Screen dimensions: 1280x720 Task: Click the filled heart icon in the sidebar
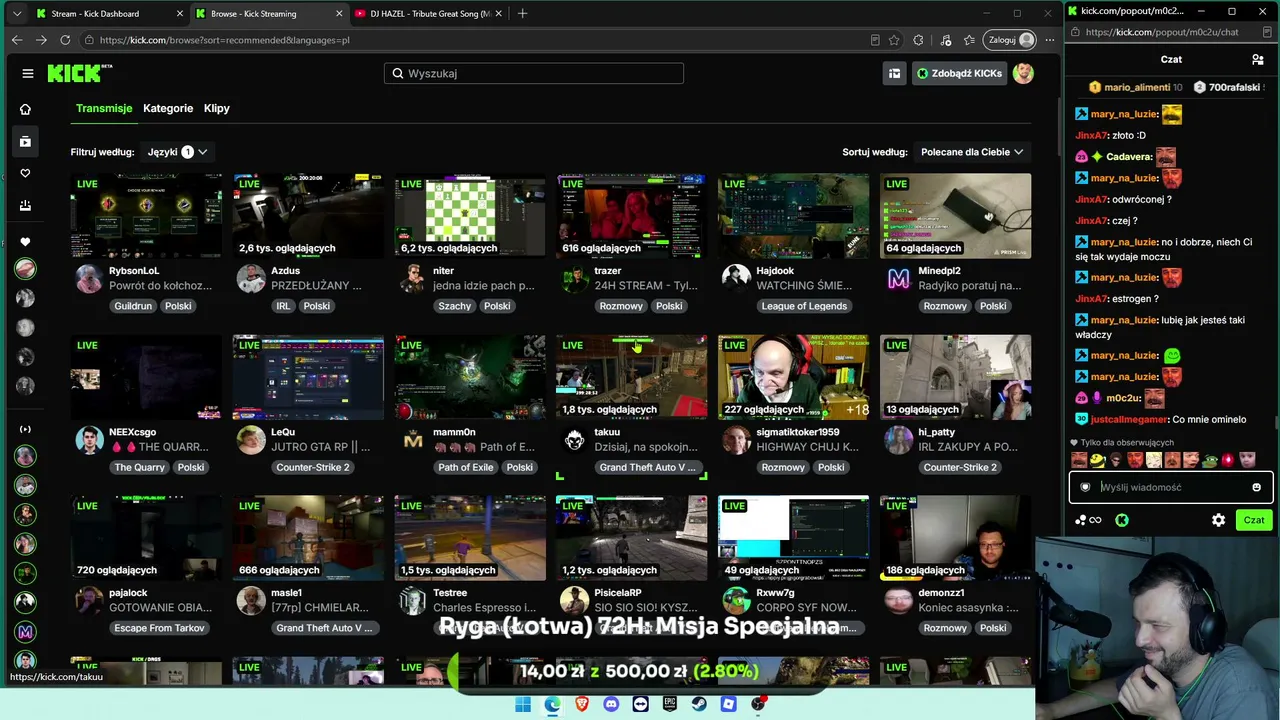point(26,241)
